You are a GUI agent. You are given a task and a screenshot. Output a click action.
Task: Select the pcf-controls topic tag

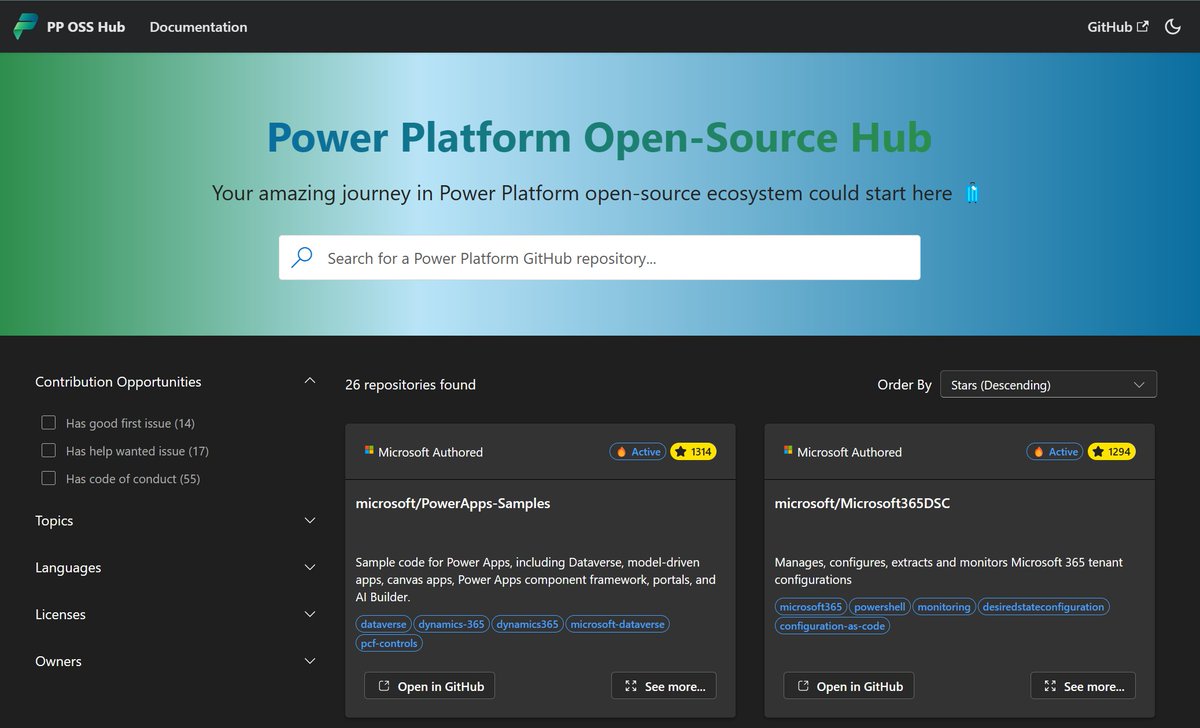pyautogui.click(x=389, y=643)
